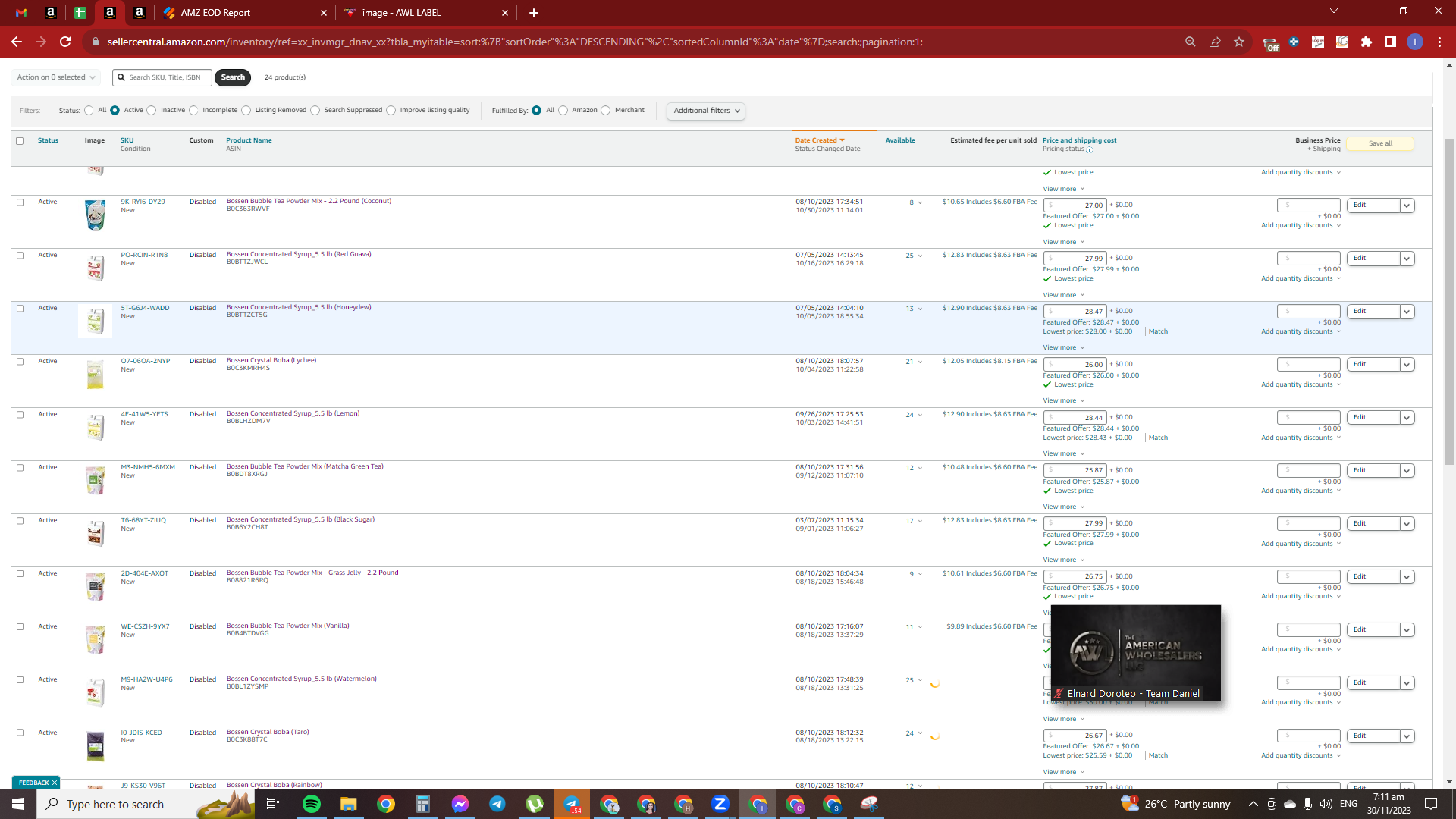
Task: Toggle browser side panel icon
Action: point(1391,42)
